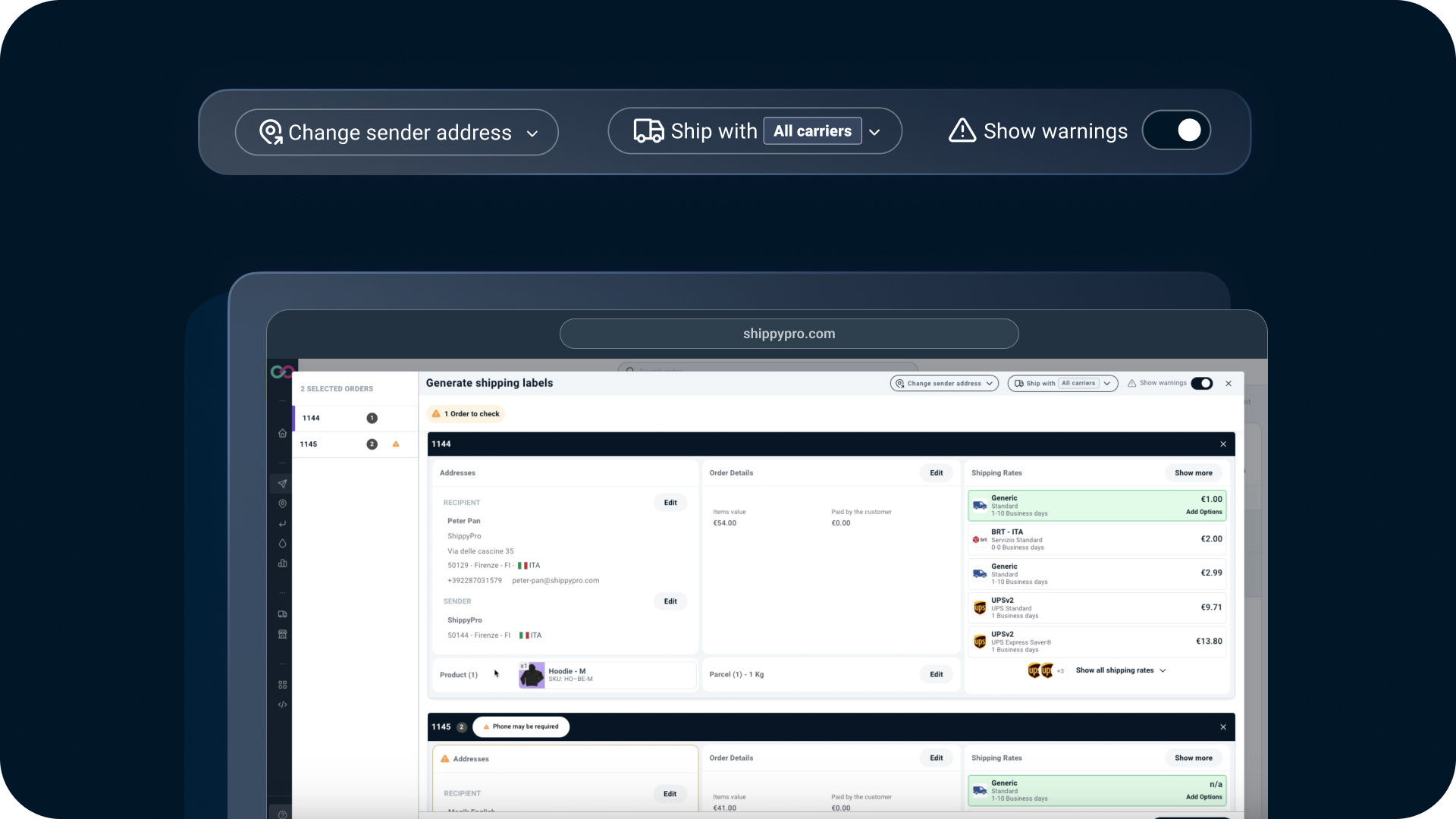Image resolution: width=1456 pixels, height=819 pixels.
Task: Open small Change sender address dropdown
Action: pos(944,383)
